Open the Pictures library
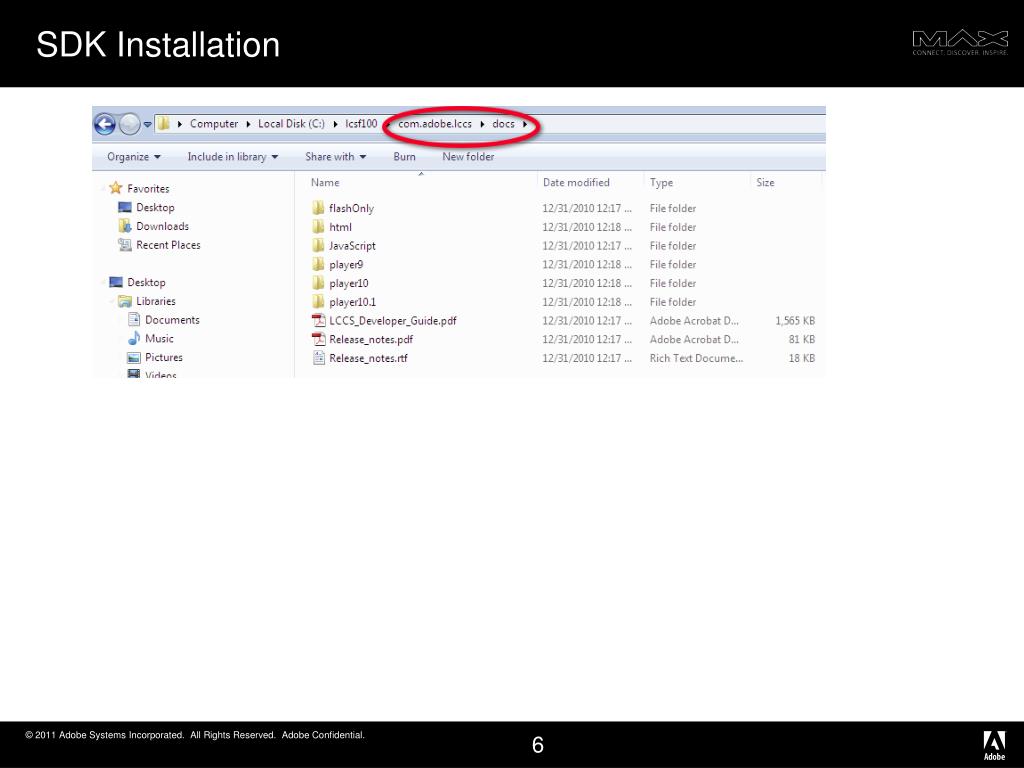1024x768 pixels. tap(164, 357)
